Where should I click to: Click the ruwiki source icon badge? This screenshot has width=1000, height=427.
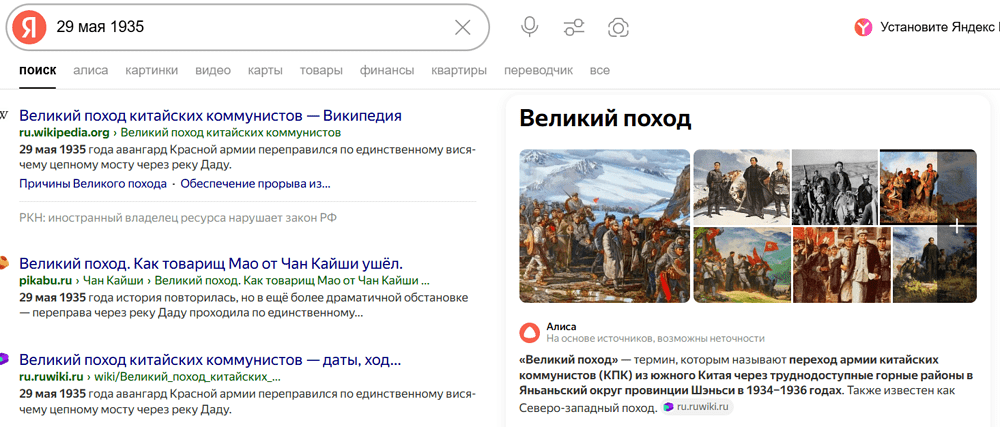(x=668, y=406)
